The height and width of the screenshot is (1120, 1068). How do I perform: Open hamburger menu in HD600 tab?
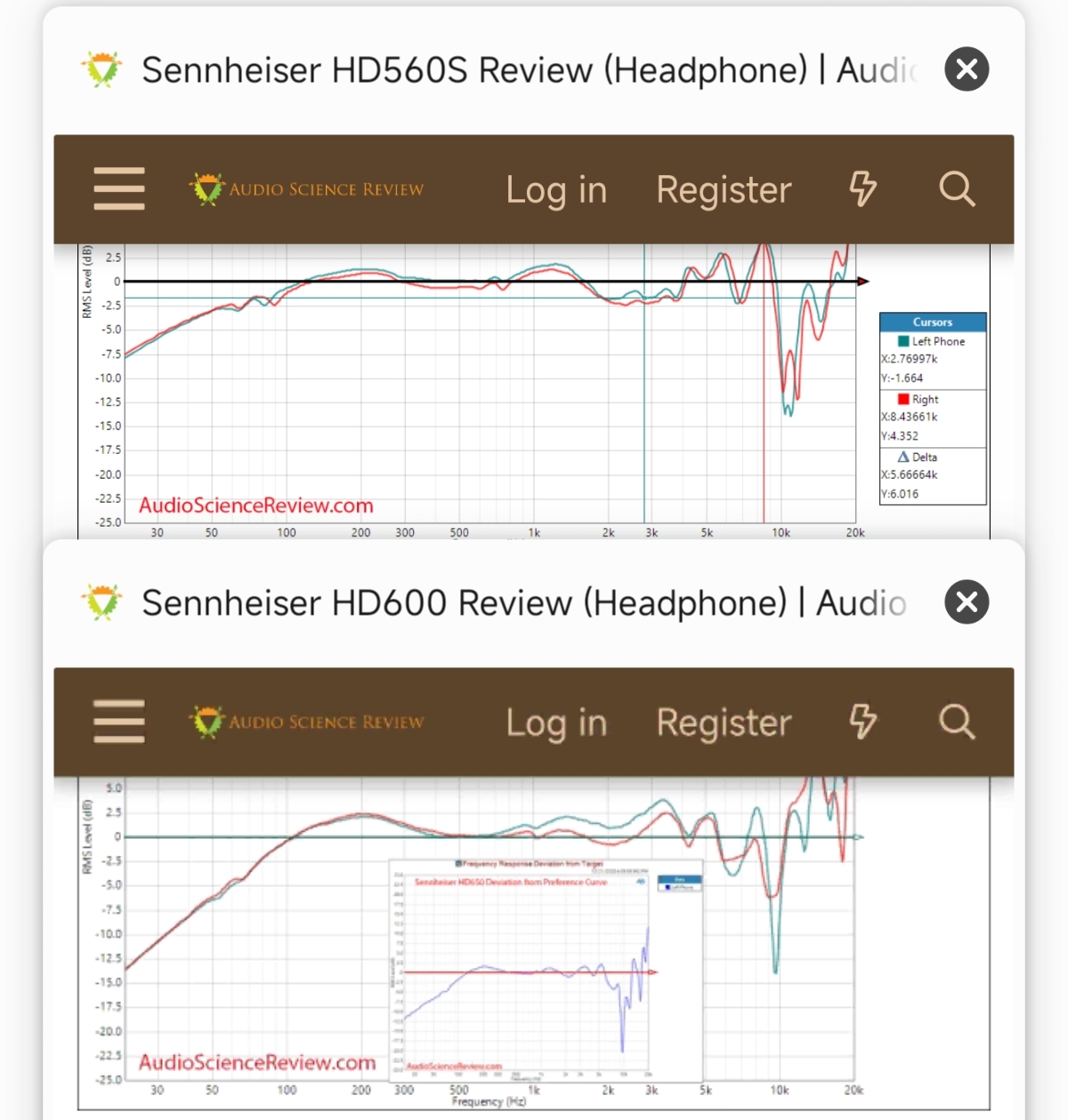point(119,721)
